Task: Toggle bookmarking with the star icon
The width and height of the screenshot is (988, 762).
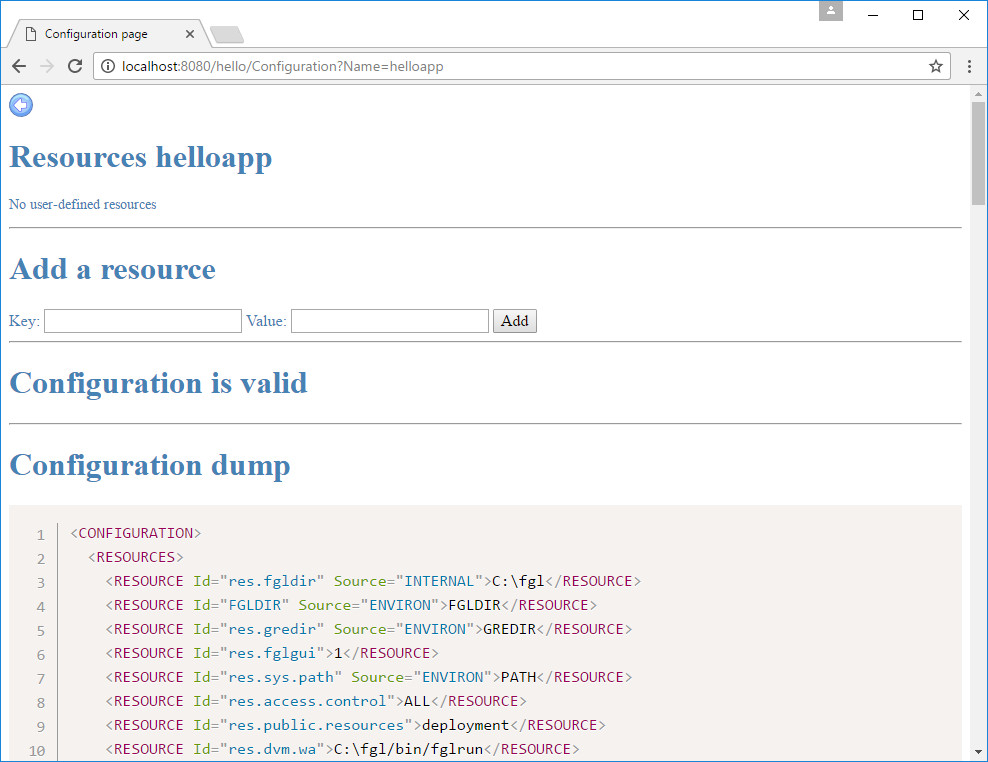Action: point(936,66)
